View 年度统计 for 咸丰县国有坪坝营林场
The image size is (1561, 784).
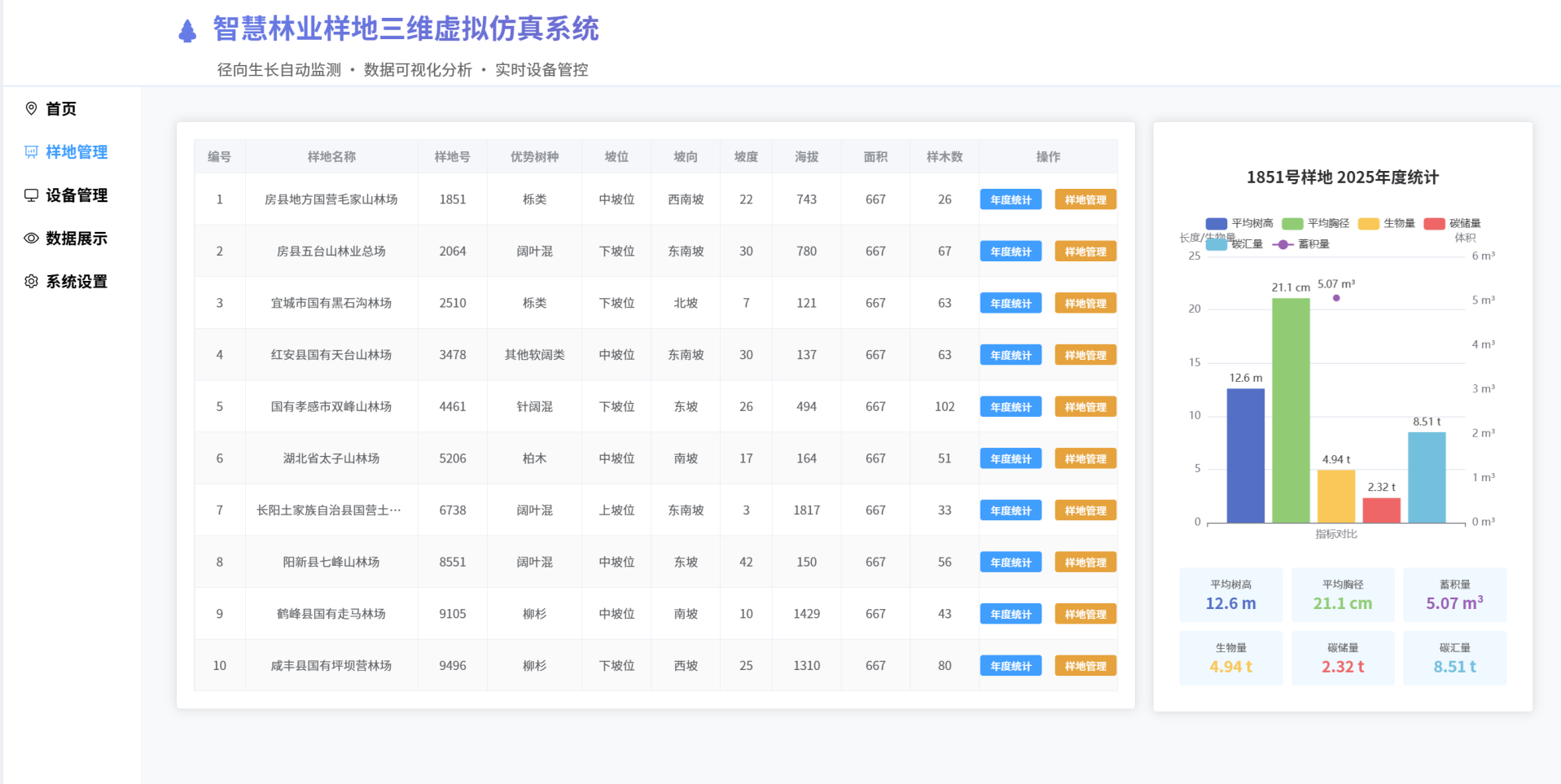coord(1011,666)
